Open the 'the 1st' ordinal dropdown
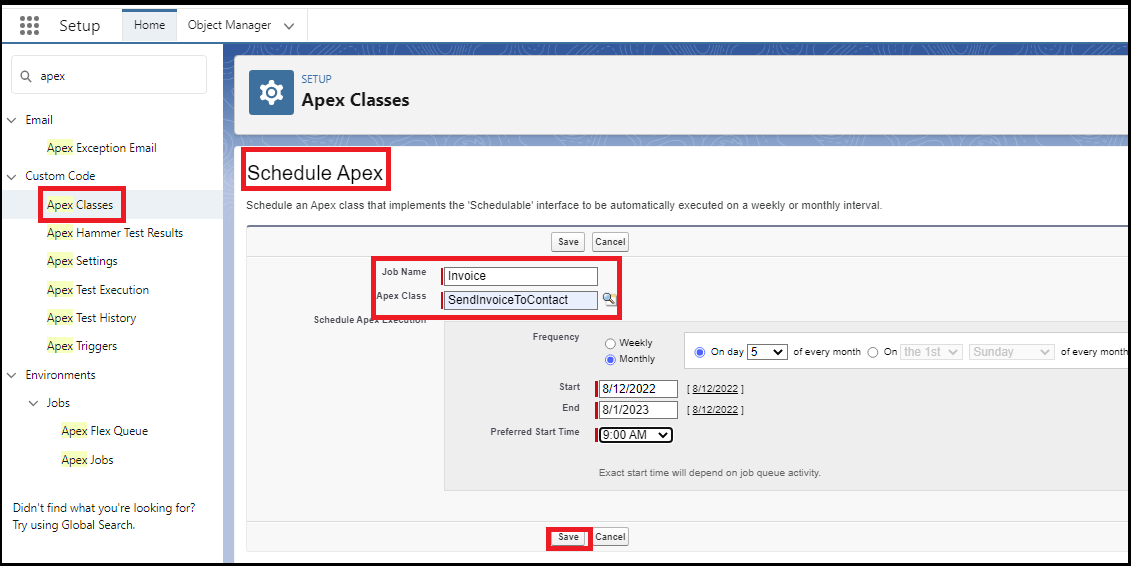The height and width of the screenshot is (566, 1131). pos(932,352)
